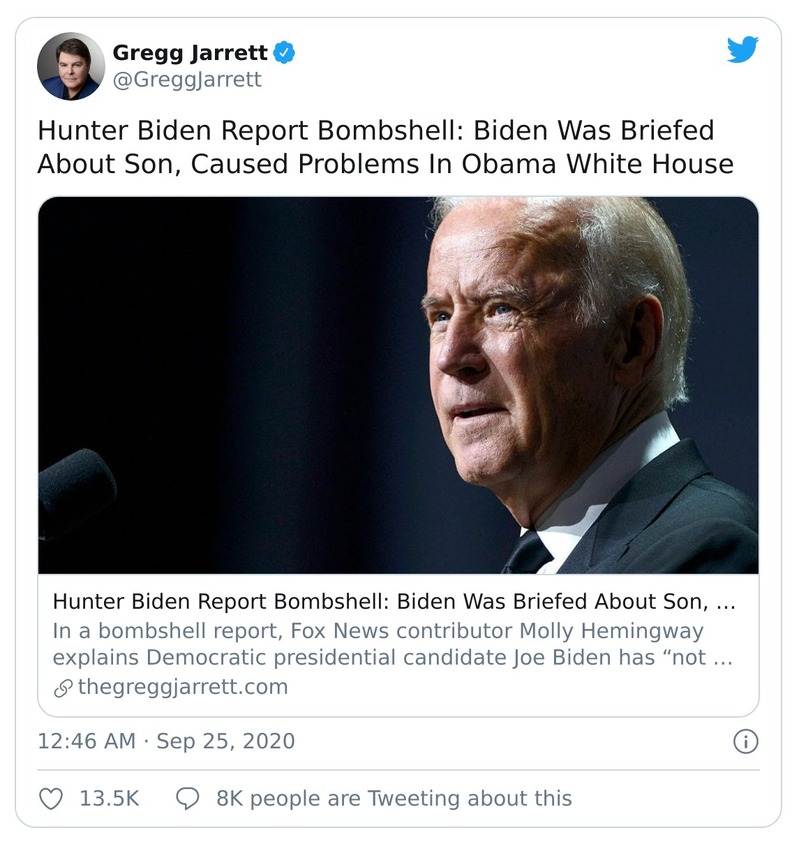Viewport: 799px width, 844px height.
Task: Open the article photo of the card
Action: coord(398,385)
